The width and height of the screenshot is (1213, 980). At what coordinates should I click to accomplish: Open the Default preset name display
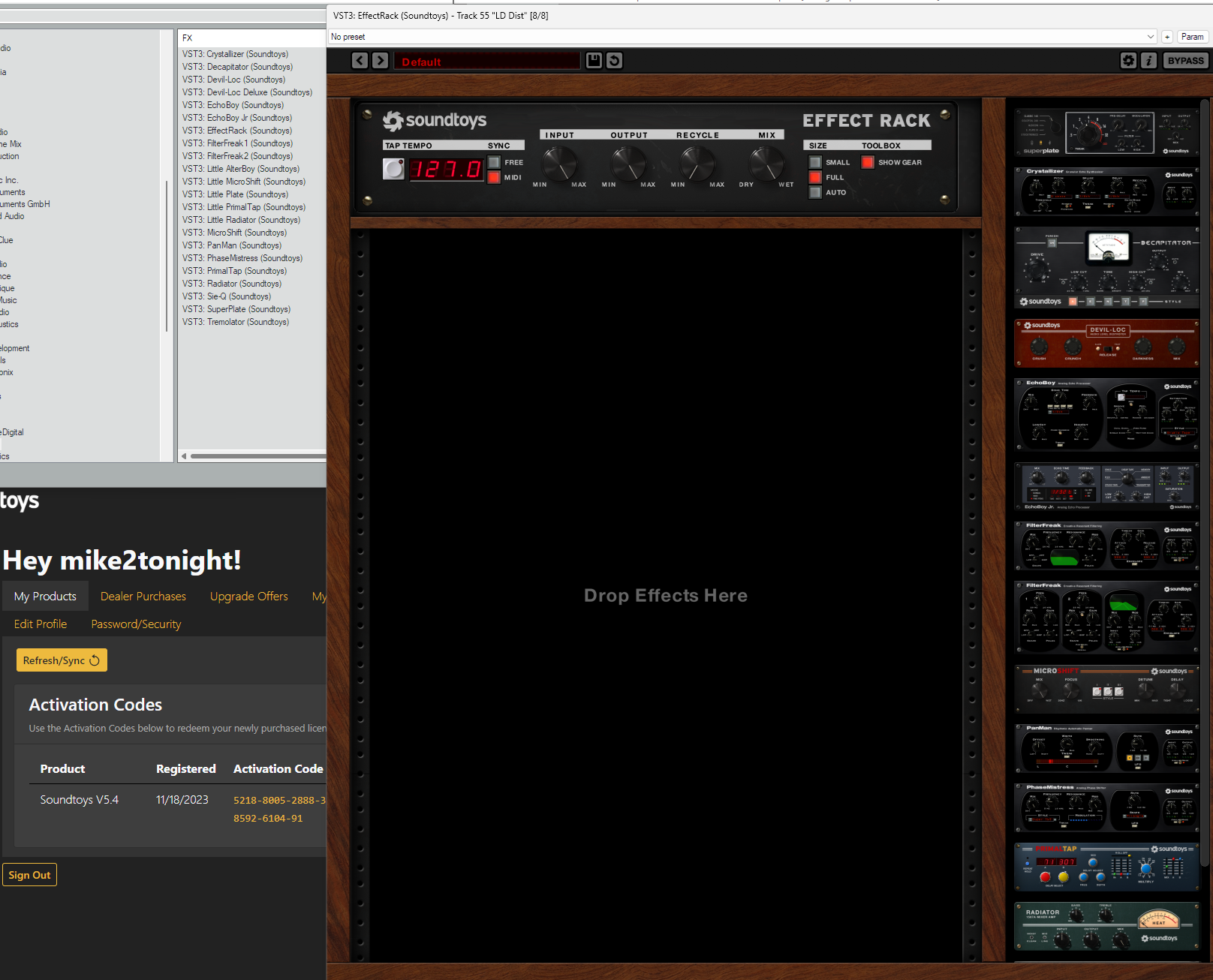[487, 62]
